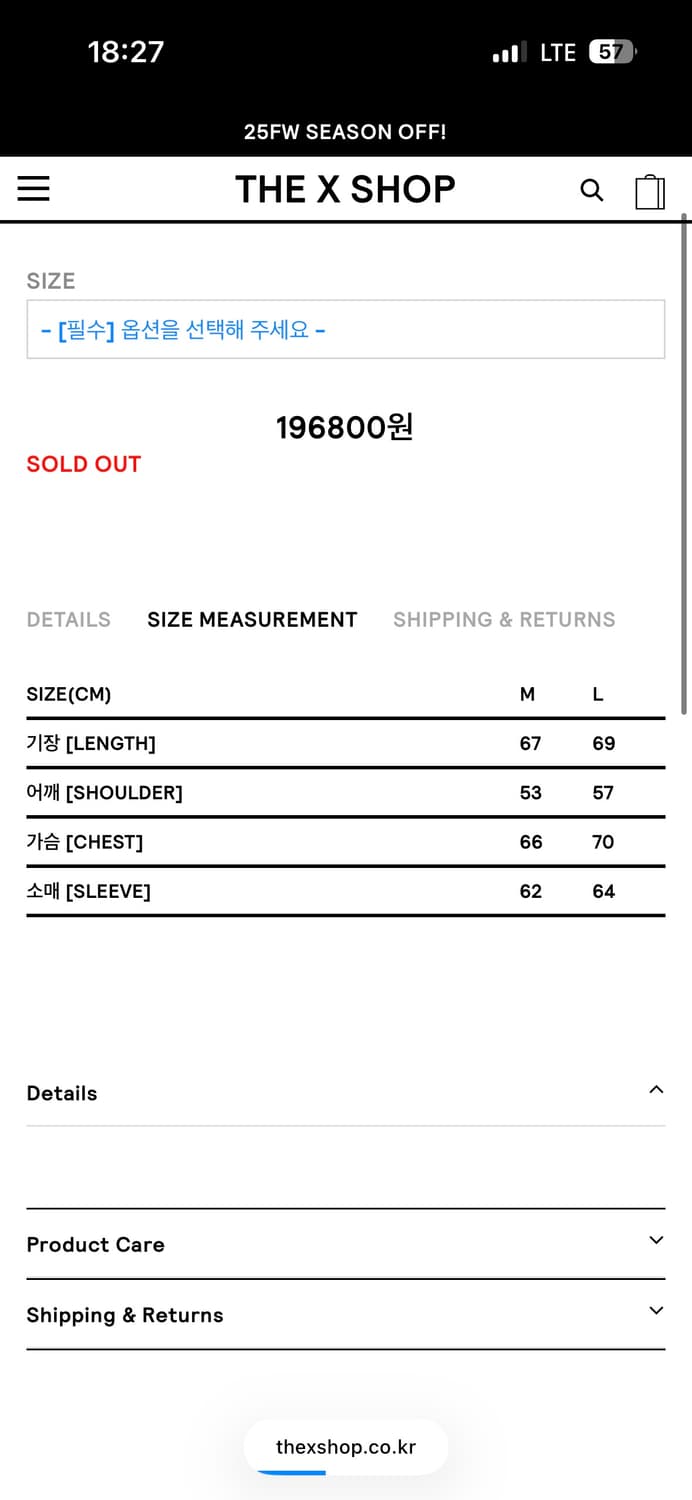Open the SIZE option dropdown
The image size is (692, 1500).
click(345, 329)
